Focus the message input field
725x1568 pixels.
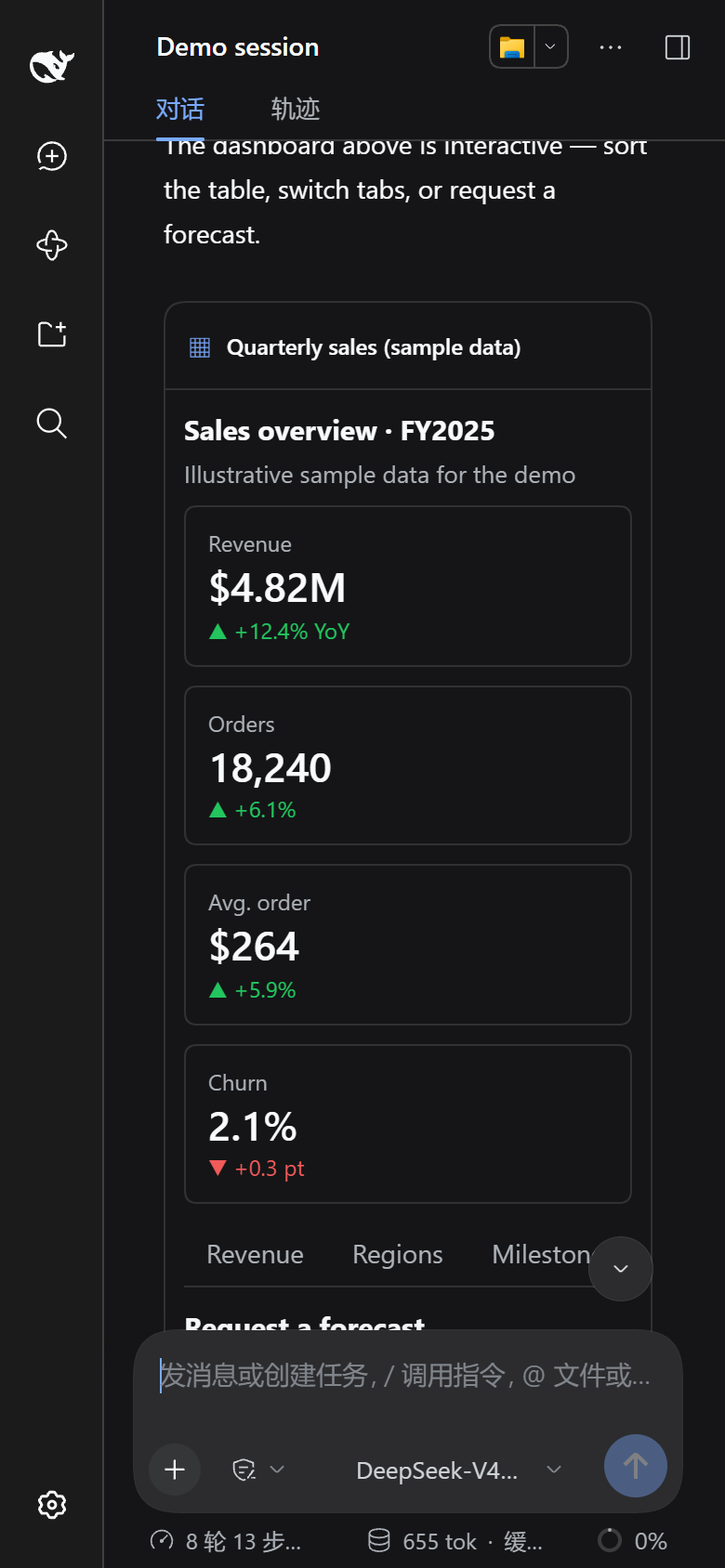pyautogui.click(x=407, y=1375)
